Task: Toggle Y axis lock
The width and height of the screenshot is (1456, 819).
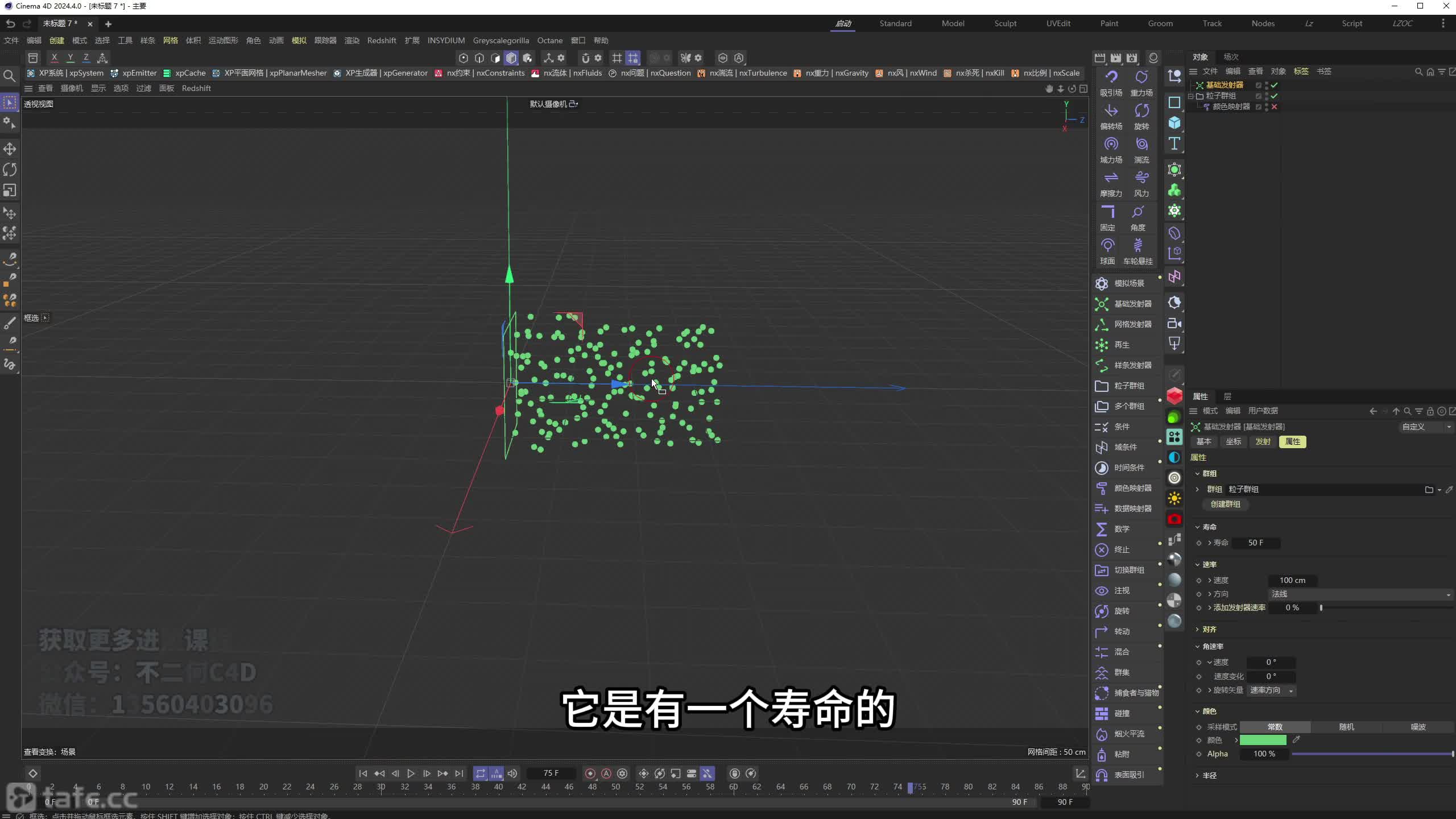Action: click(x=70, y=57)
